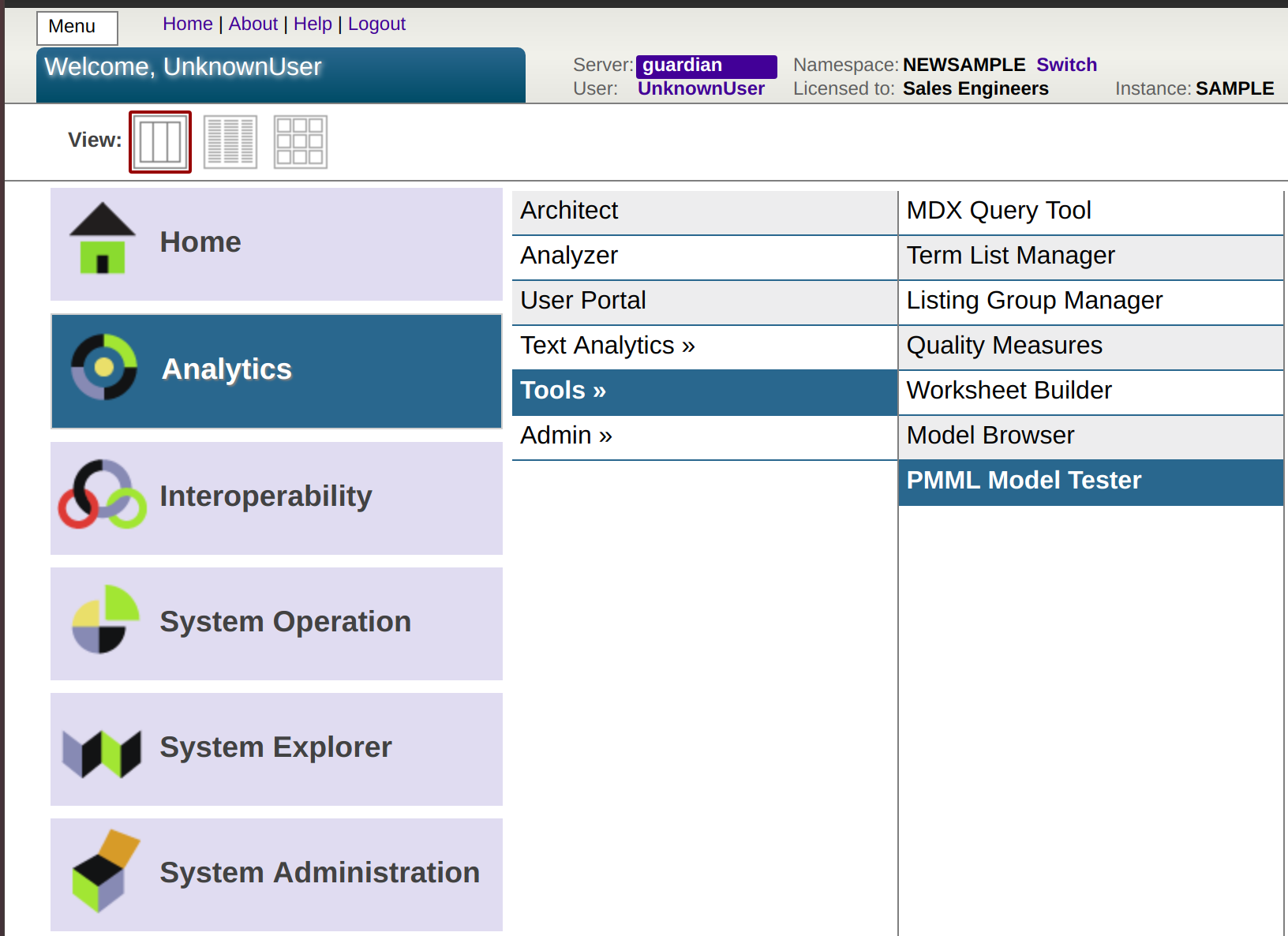Image resolution: width=1288 pixels, height=936 pixels.
Task: Click the Interoperability interlocking rings icon
Action: tap(102, 495)
